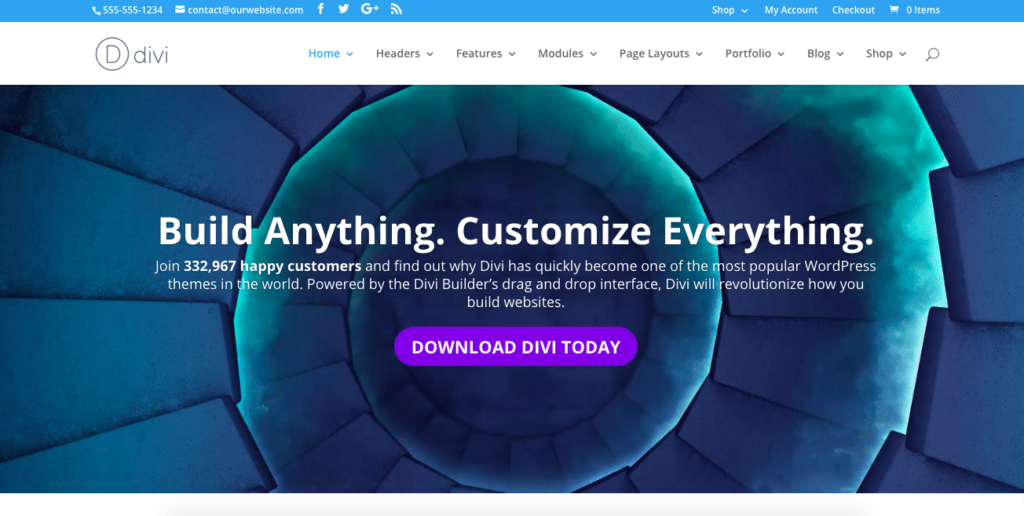
Task: Open the RSS feed icon
Action: pos(396,9)
